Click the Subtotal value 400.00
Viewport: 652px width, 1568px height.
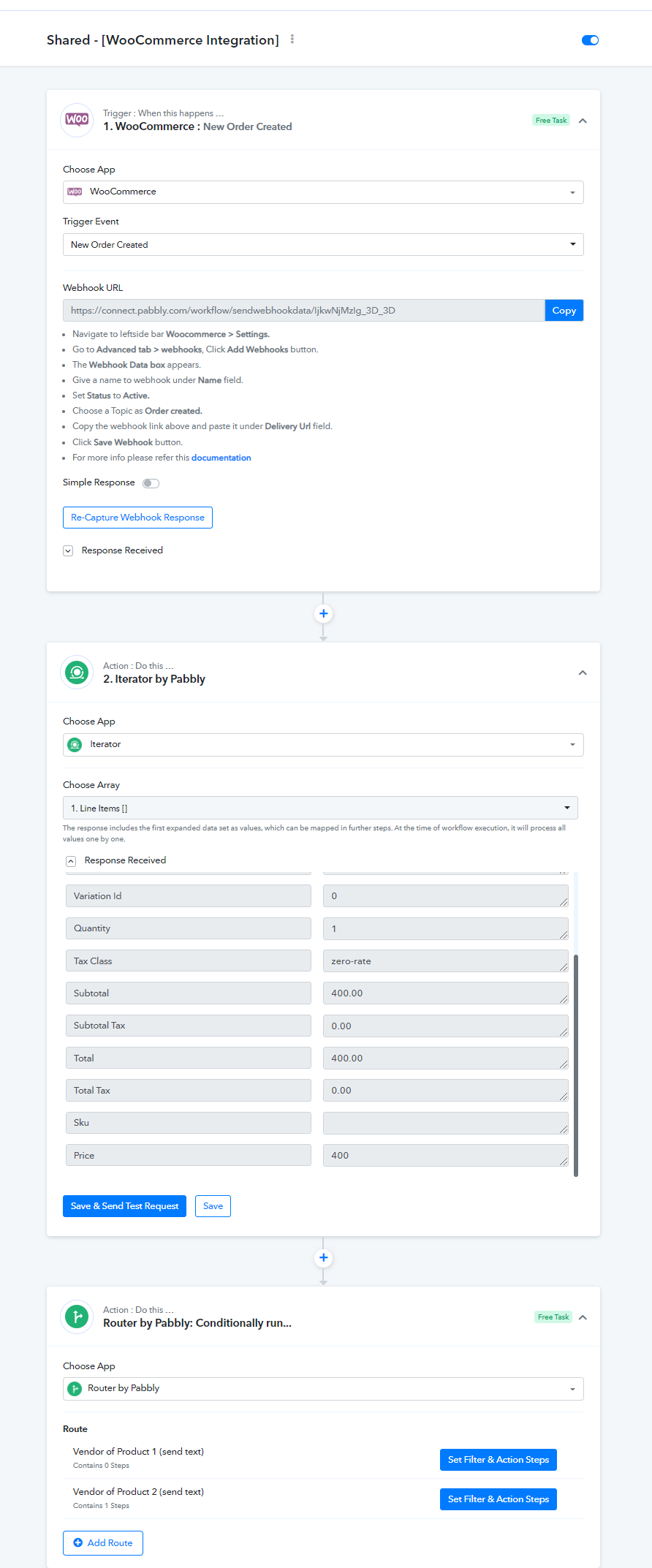coord(445,993)
